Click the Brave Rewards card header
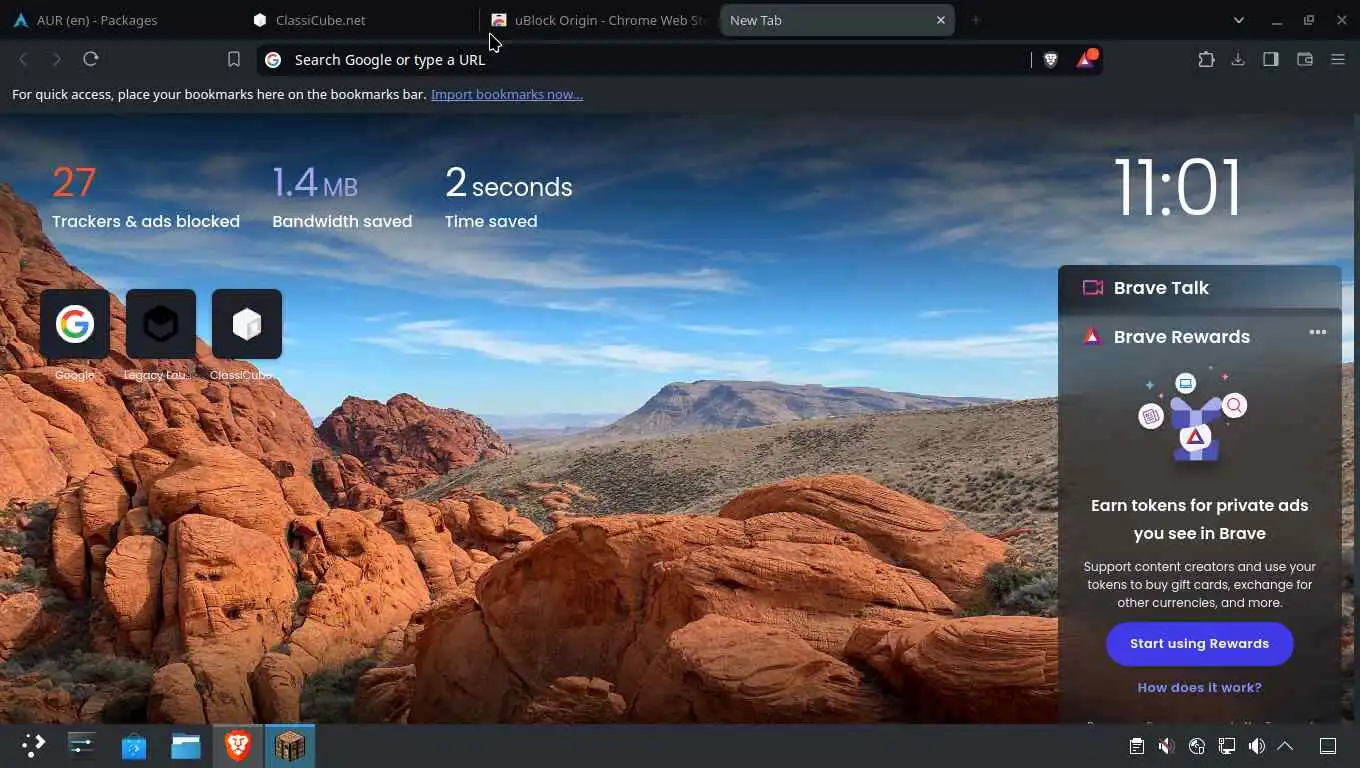 coord(1181,337)
